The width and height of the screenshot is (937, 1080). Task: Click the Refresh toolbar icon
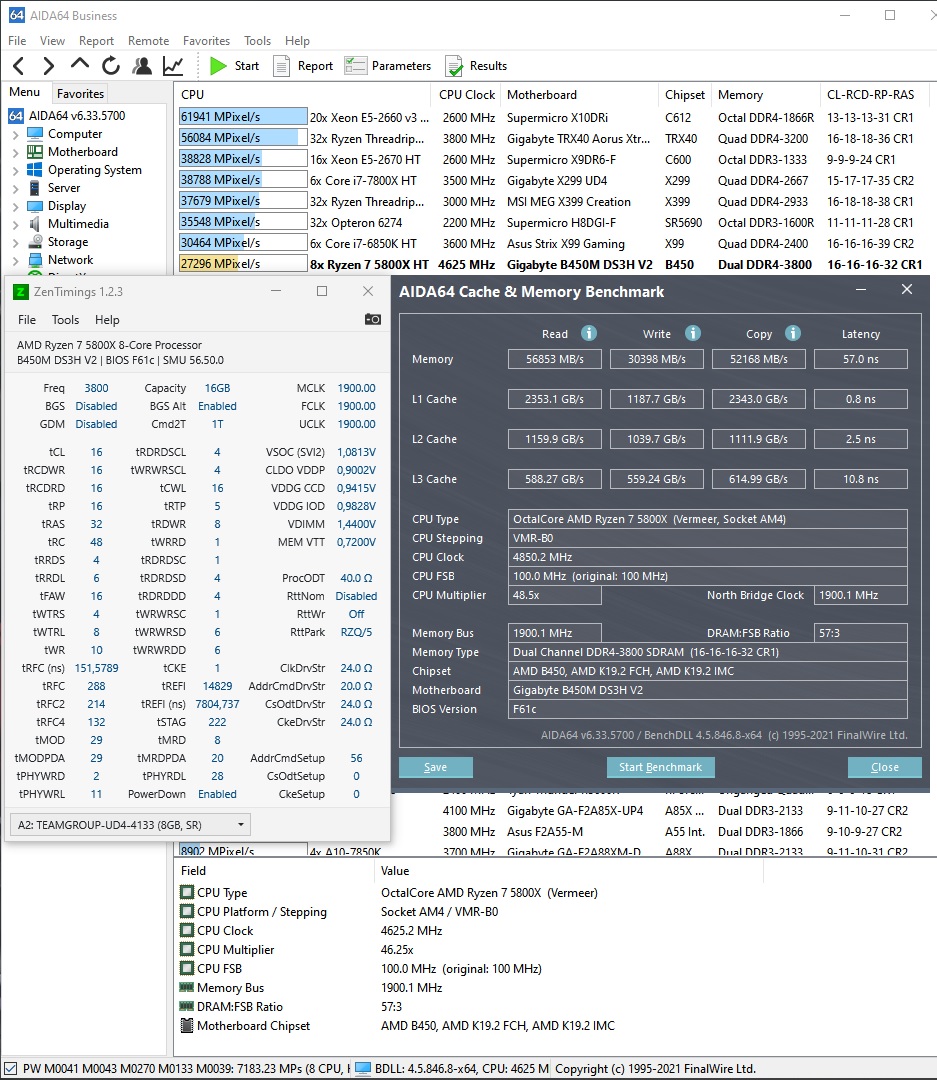110,66
